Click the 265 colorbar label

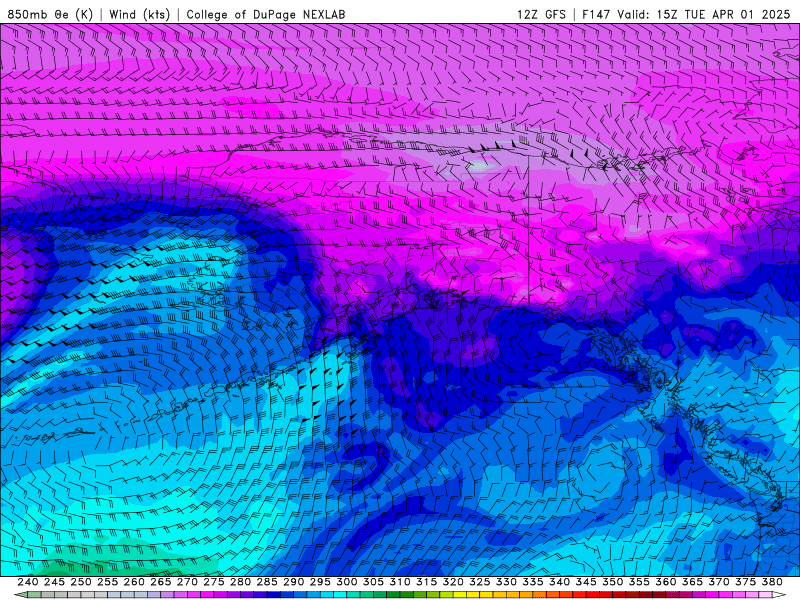click(160, 582)
